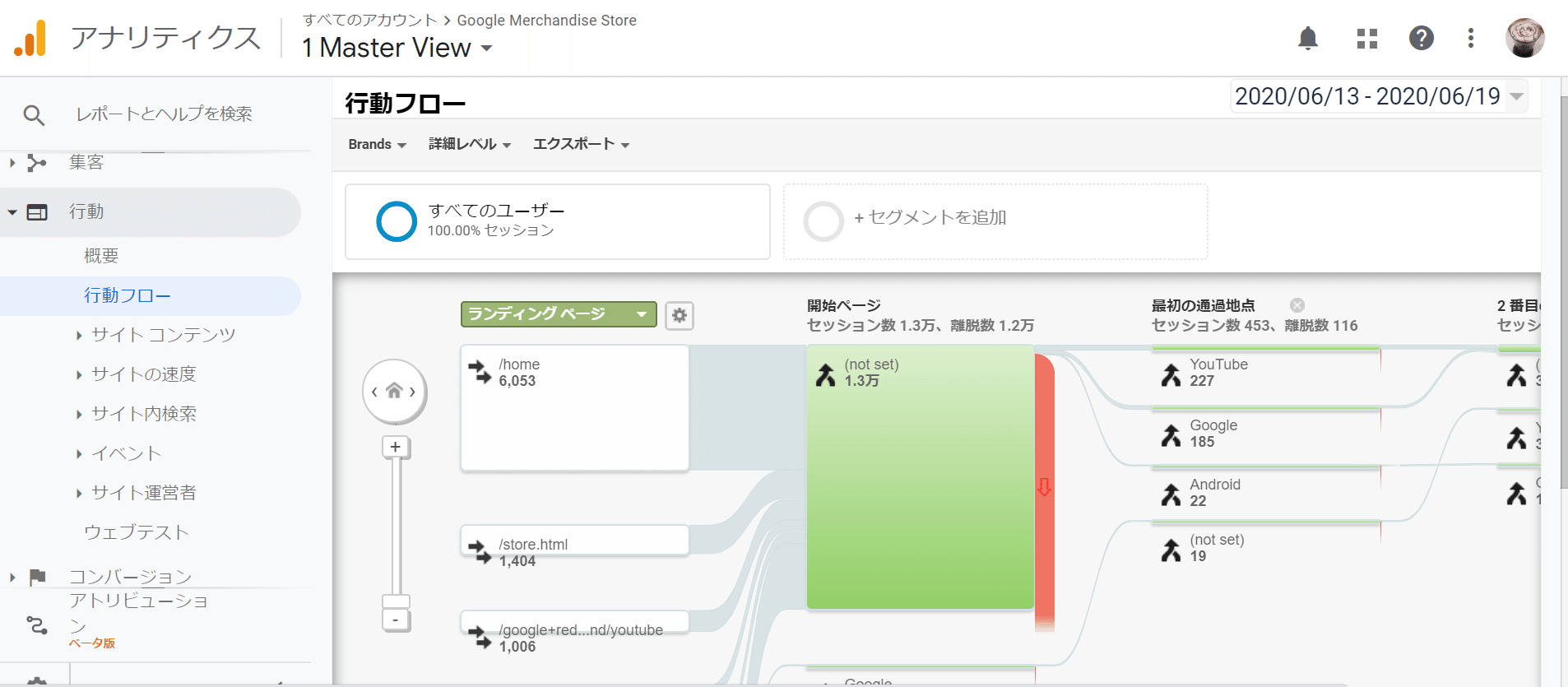The image size is (1568, 687).
Task: Open the 1 Master View selector dropdown
Action: coord(397,48)
